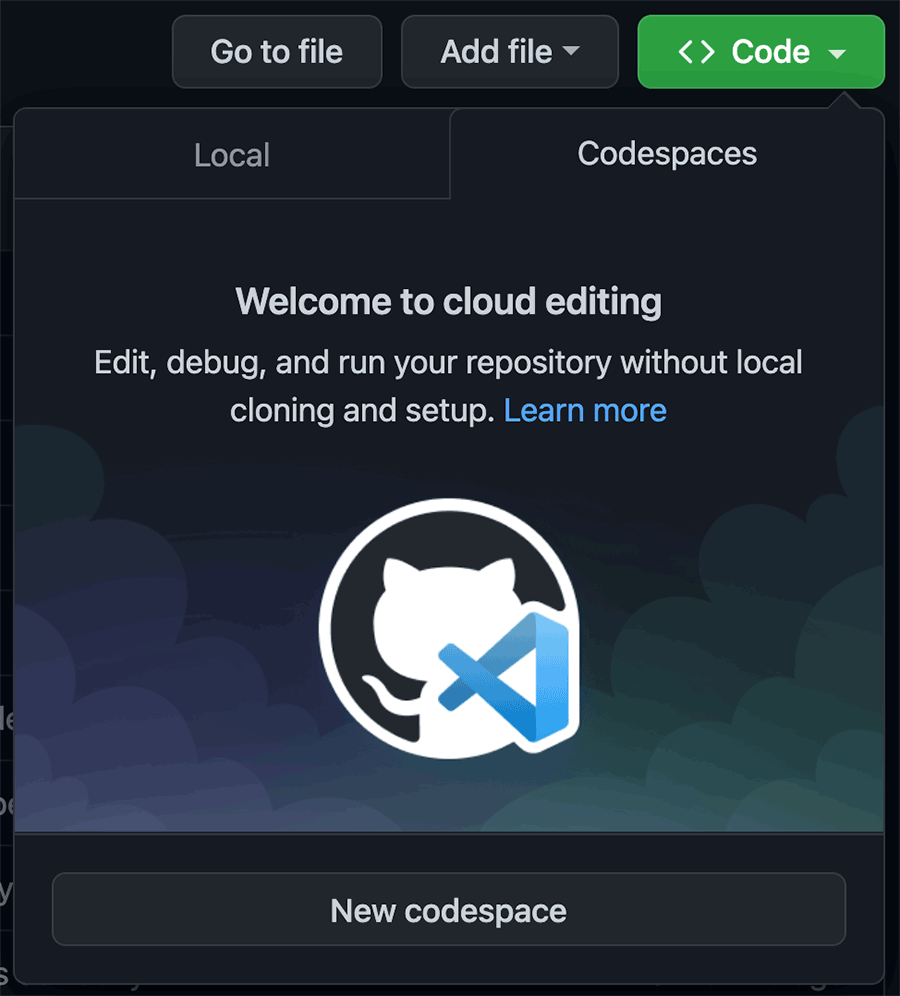Click the GitHub Octocat VS Code logo
Viewport: 900px width, 996px height.
click(x=450, y=628)
